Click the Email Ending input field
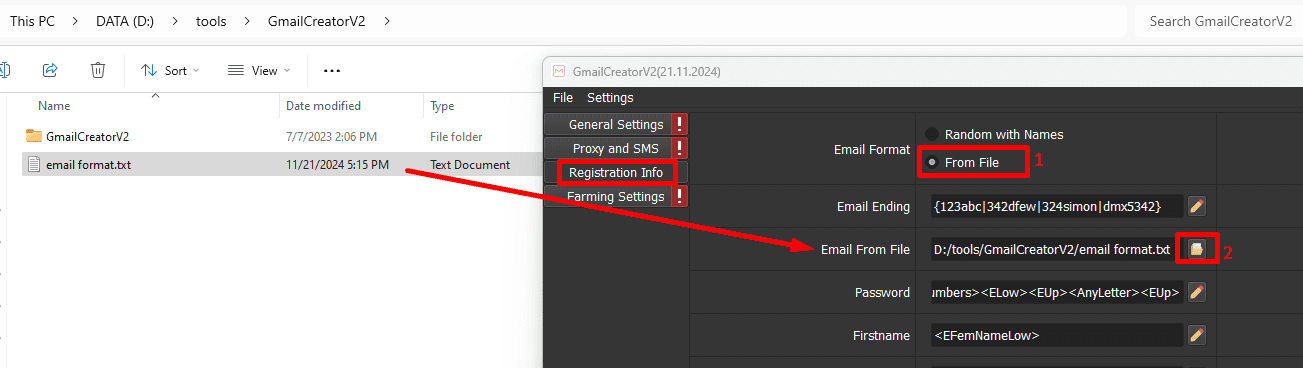This screenshot has height=368, width=1303. 1057,207
